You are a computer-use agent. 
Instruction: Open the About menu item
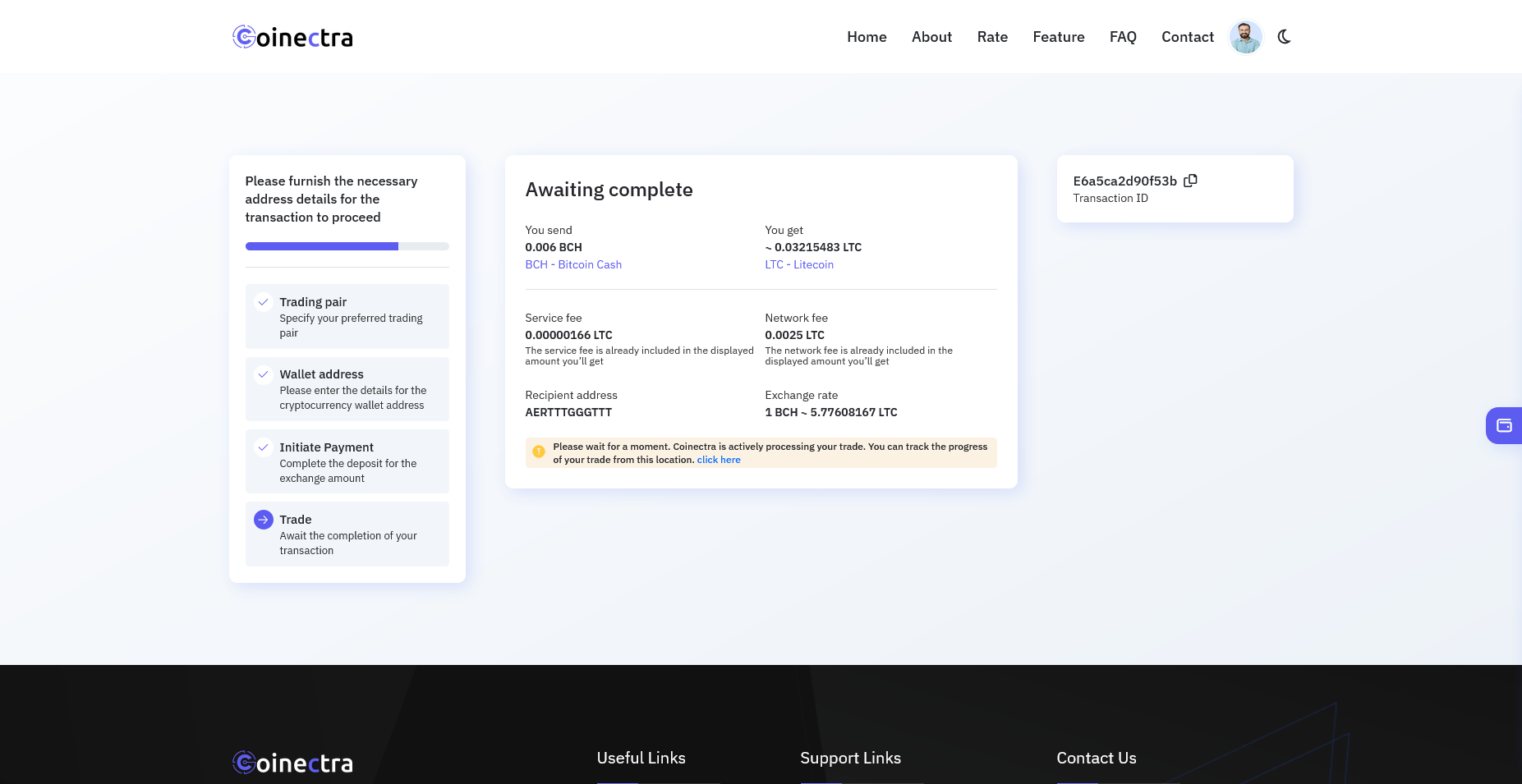click(x=931, y=37)
